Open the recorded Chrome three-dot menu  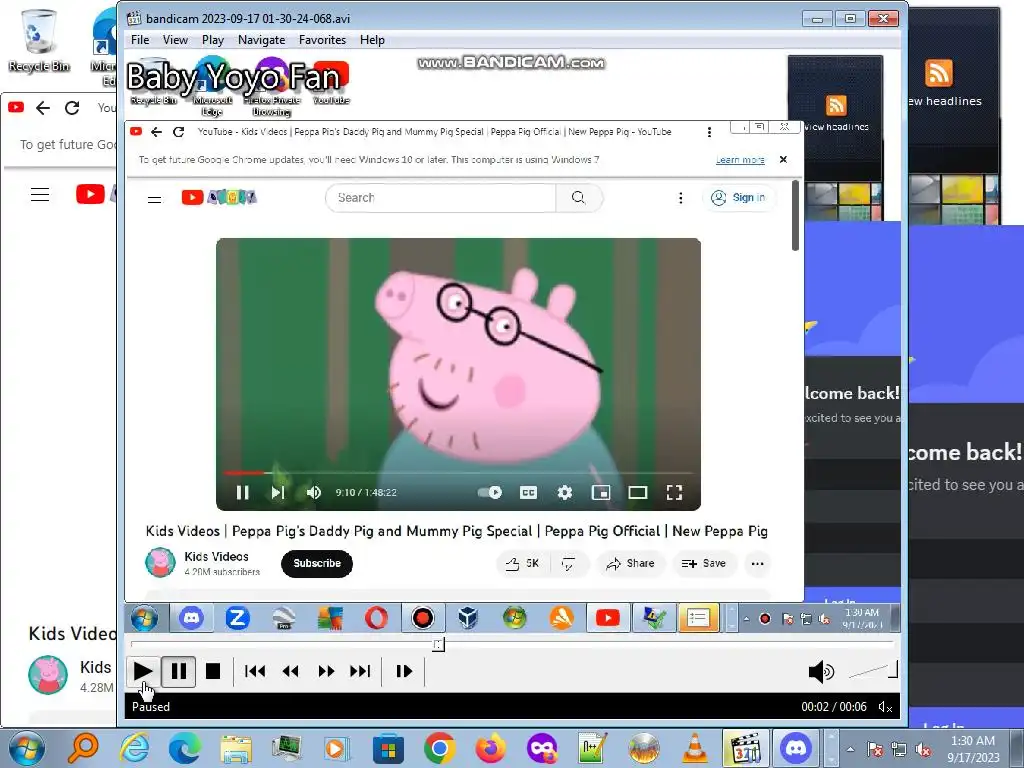click(709, 132)
